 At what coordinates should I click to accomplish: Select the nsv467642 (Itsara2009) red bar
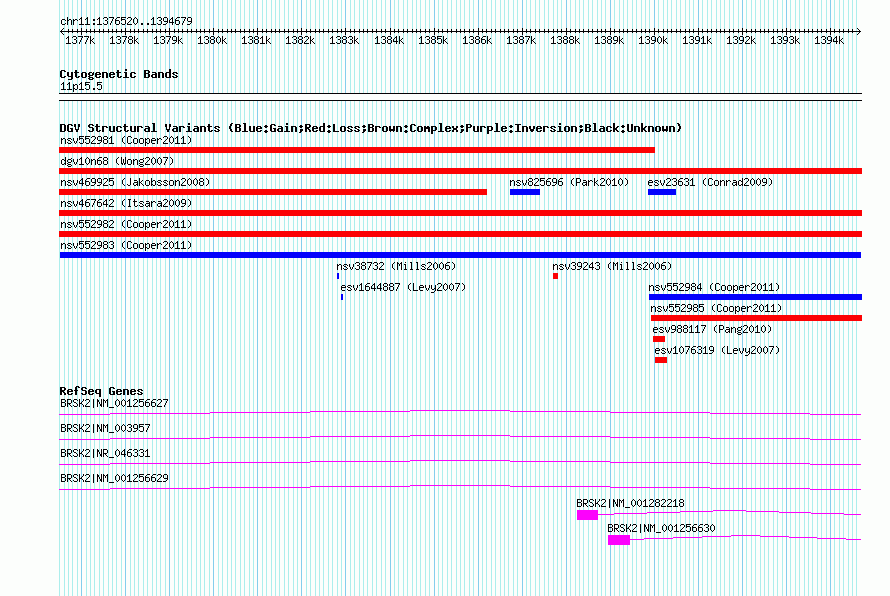[x=460, y=213]
